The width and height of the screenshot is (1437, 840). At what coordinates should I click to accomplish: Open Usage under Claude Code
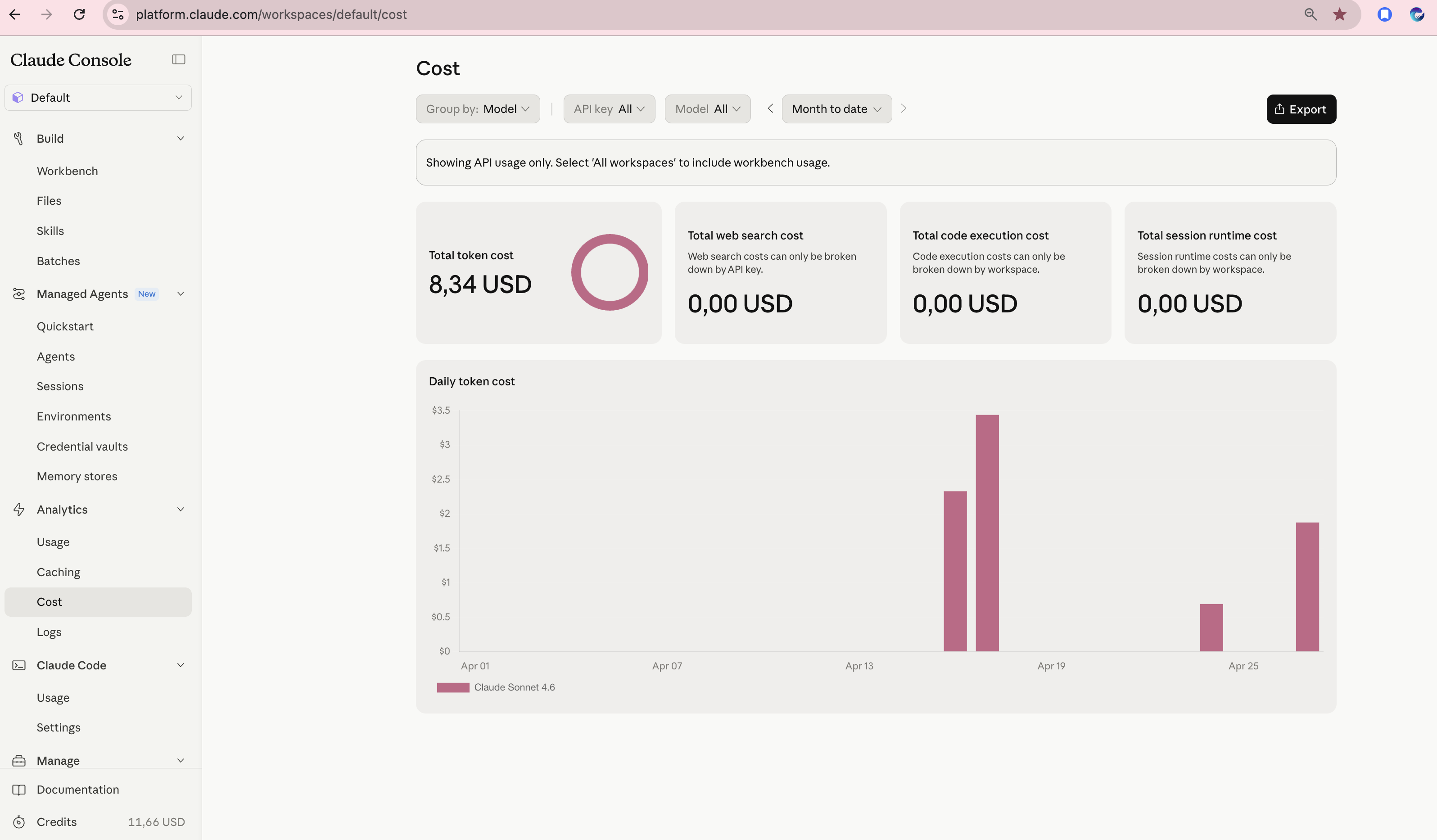tap(53, 697)
